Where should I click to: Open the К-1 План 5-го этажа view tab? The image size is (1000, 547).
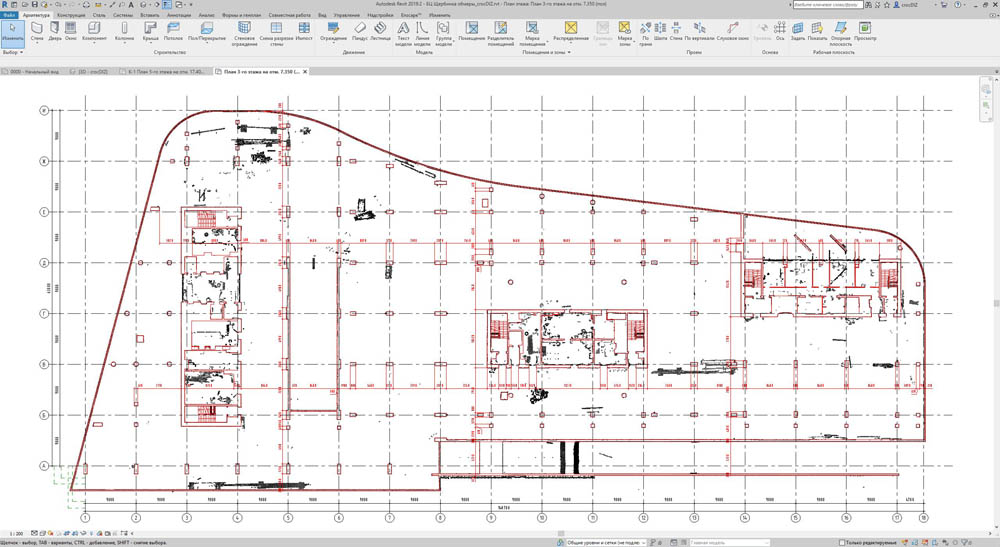(x=165, y=72)
